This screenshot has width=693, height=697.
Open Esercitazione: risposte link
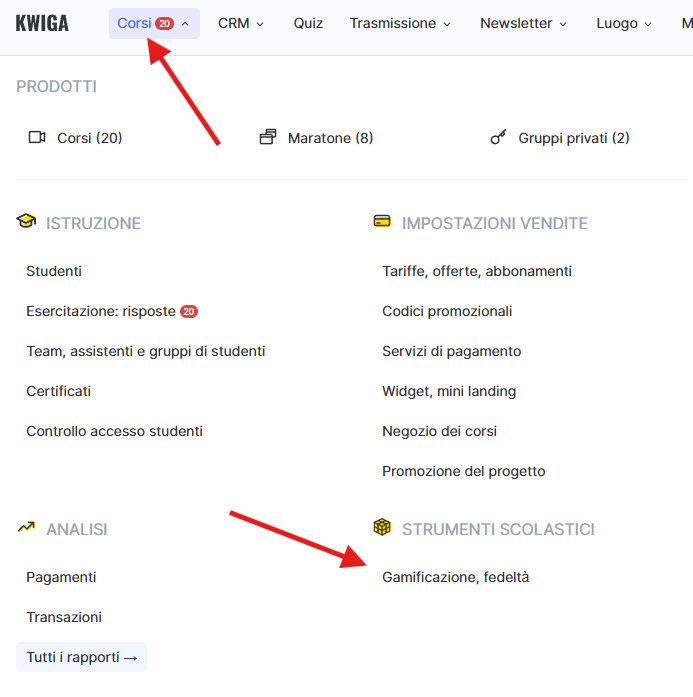101,311
